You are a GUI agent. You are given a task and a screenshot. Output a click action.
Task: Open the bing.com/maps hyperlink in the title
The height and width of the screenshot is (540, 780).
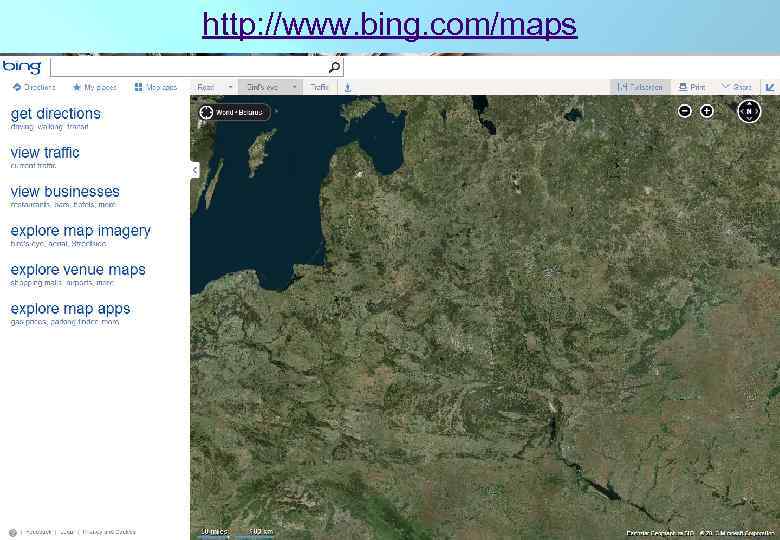389,25
